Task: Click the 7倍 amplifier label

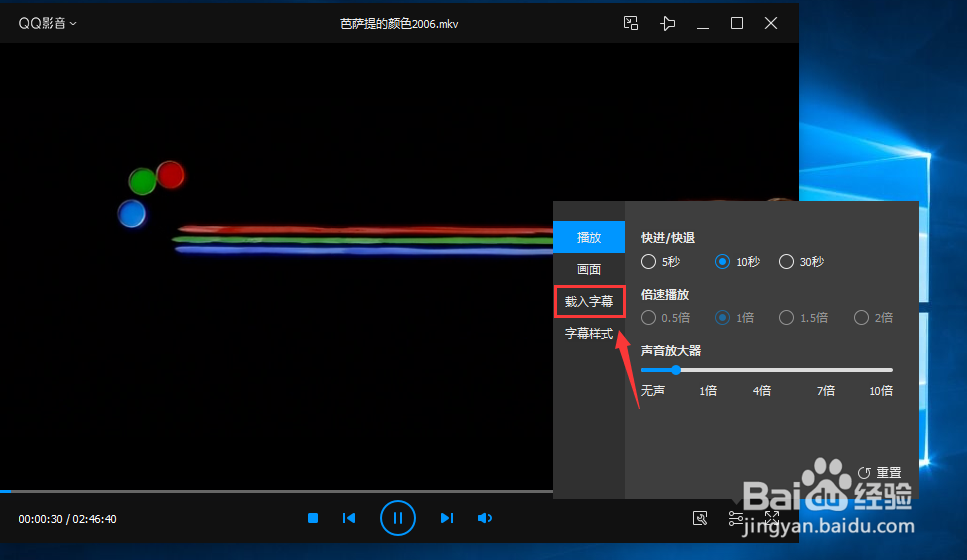Action: click(x=826, y=390)
